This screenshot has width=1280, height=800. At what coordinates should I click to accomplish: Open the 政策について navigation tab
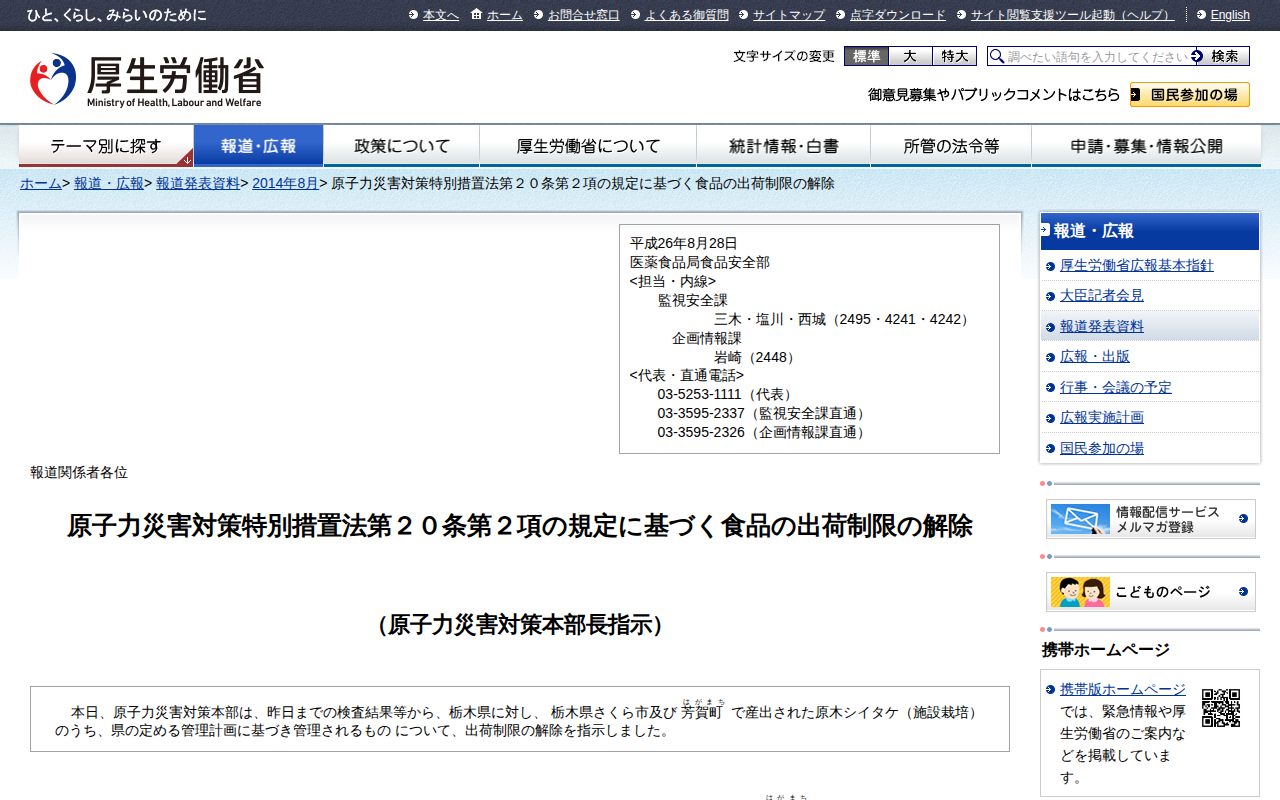point(402,146)
